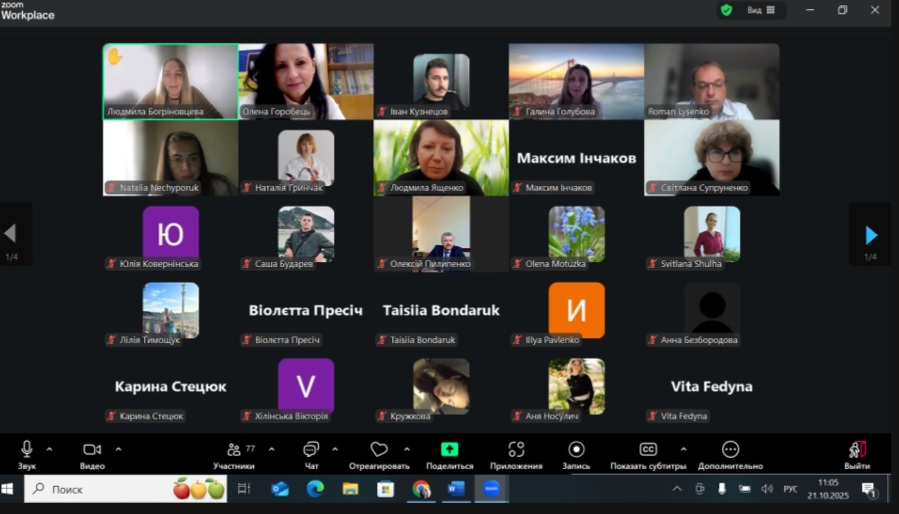The height and width of the screenshot is (514, 899).
Task: Go to previous gallery page with left arrow
Action: click(11, 235)
